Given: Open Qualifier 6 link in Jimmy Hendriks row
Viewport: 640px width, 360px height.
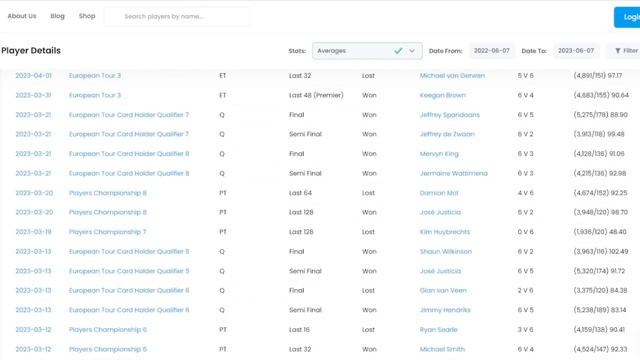Looking at the screenshot, I should pos(129,310).
